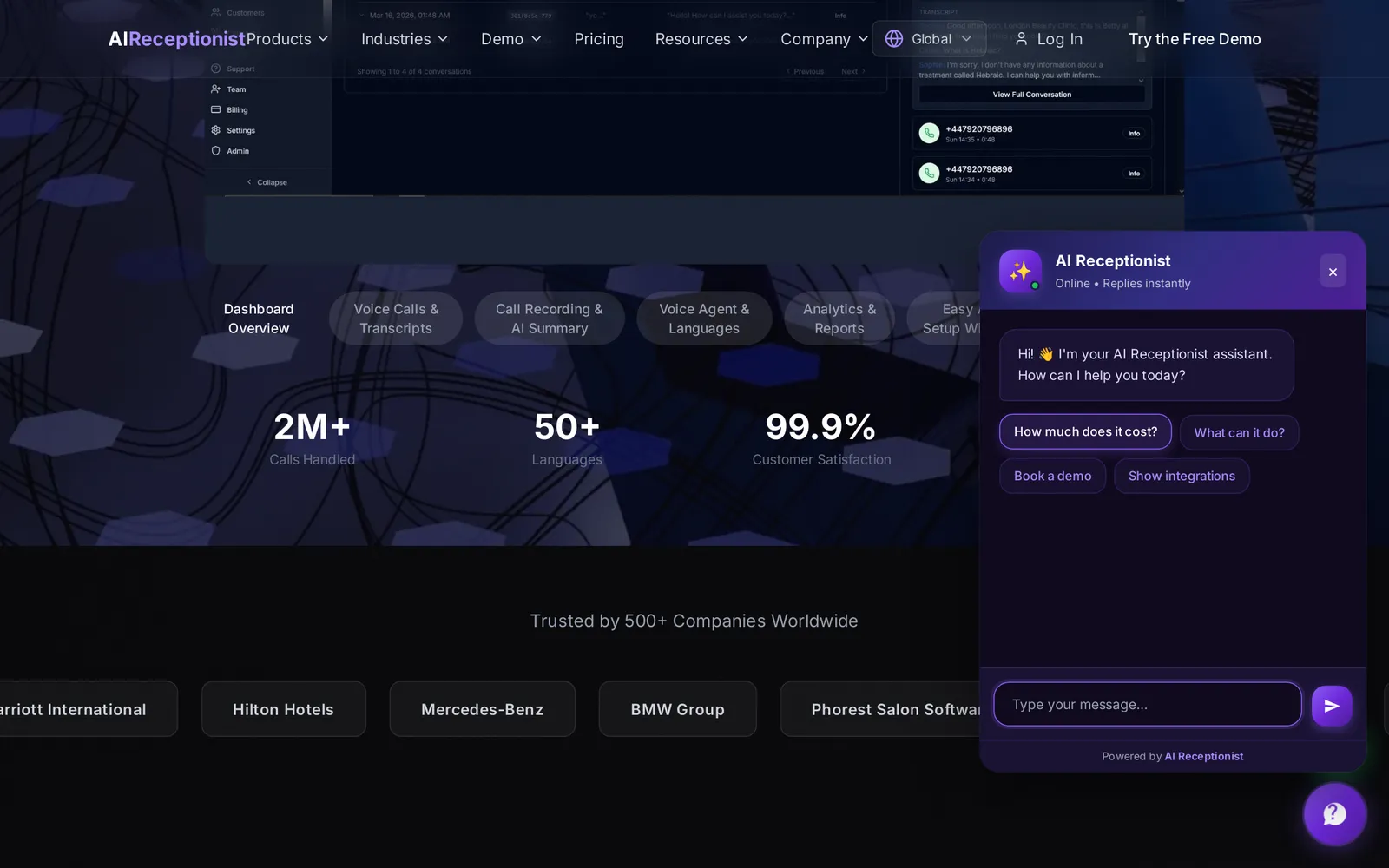Click the "2M+" Calls Handled stat
This screenshot has height=868, width=1389.
(313, 427)
